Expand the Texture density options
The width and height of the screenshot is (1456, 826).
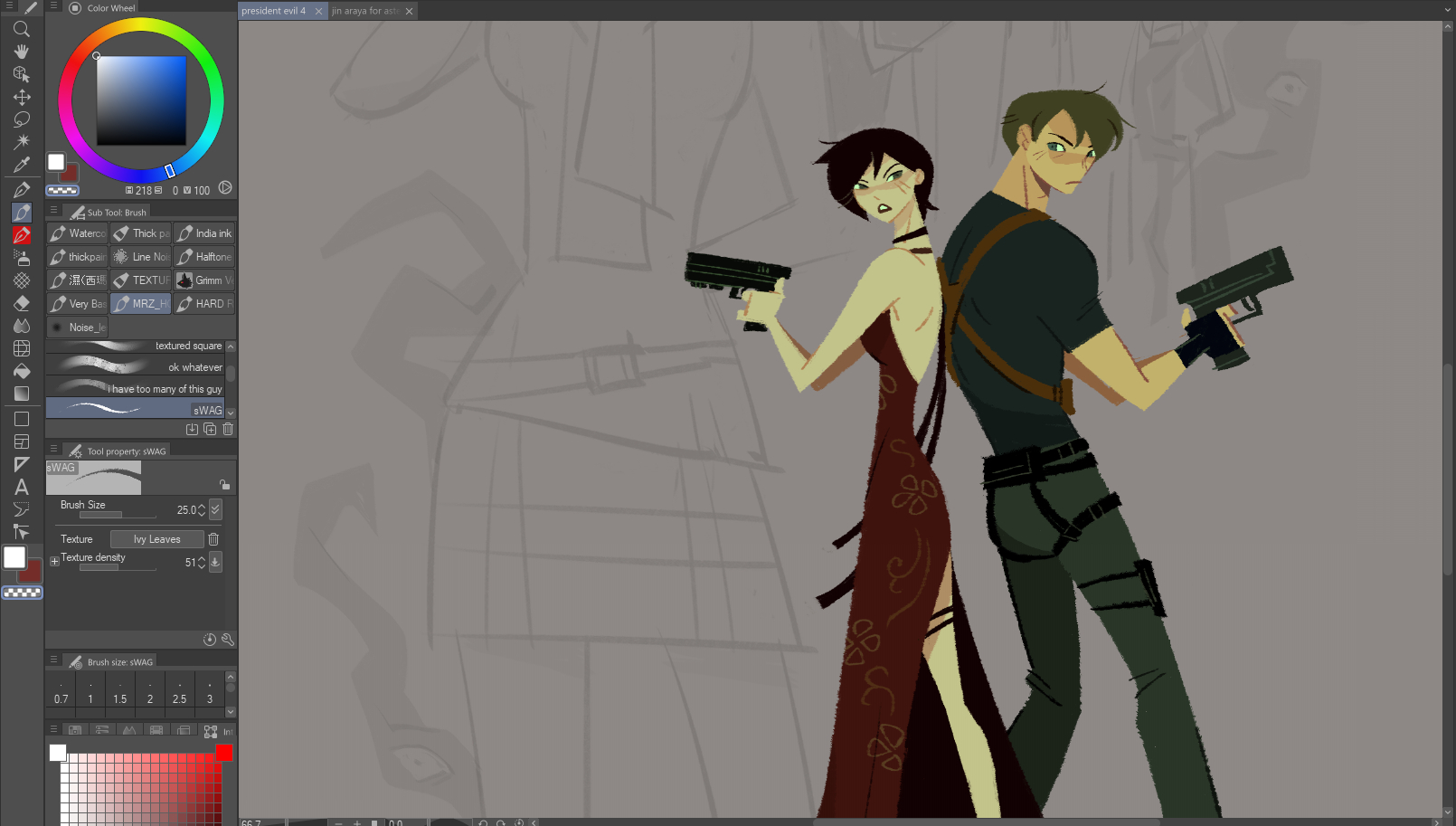click(x=55, y=561)
